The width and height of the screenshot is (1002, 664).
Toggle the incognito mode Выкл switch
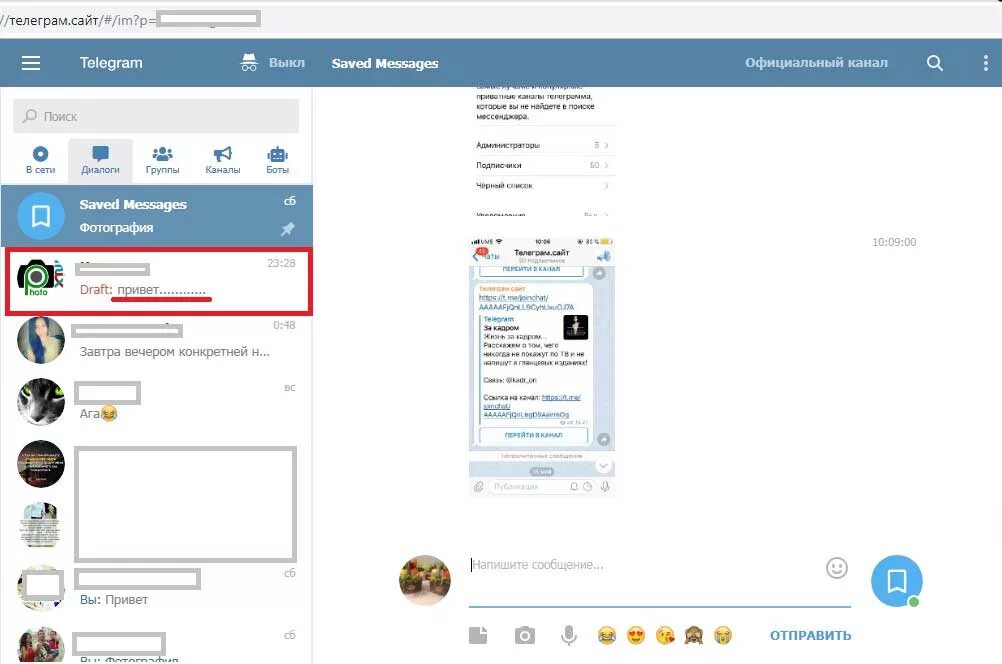coord(273,63)
